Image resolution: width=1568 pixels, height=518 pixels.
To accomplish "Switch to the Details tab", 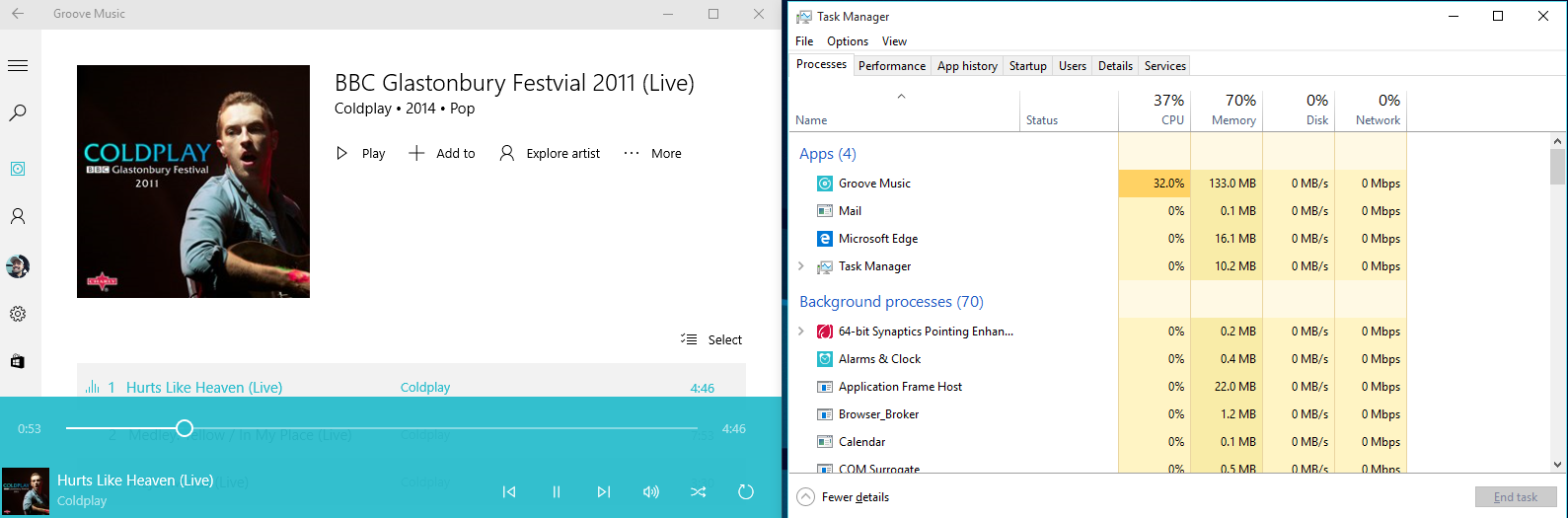I will pos(1115,66).
